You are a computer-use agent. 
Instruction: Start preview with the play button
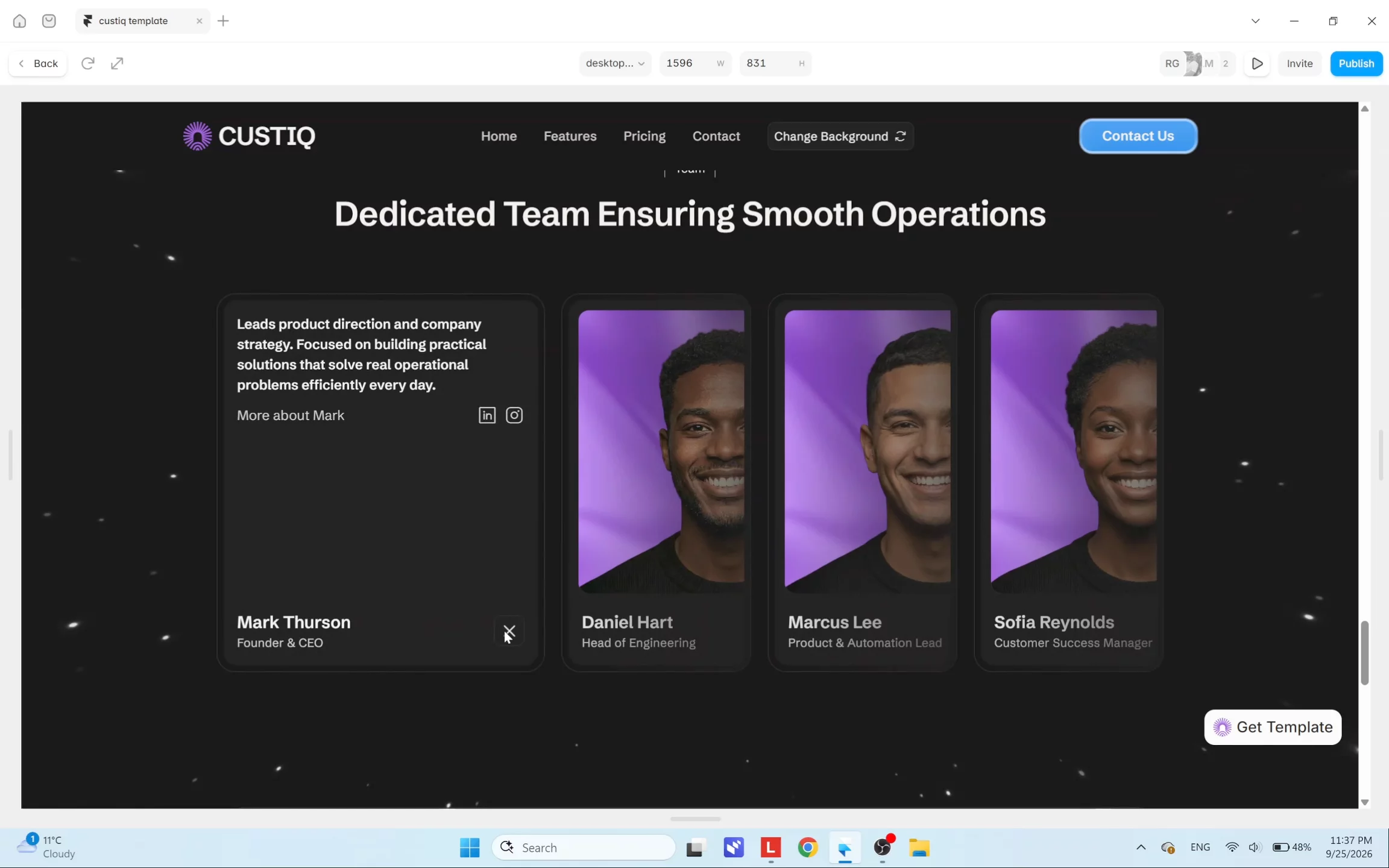click(1257, 63)
